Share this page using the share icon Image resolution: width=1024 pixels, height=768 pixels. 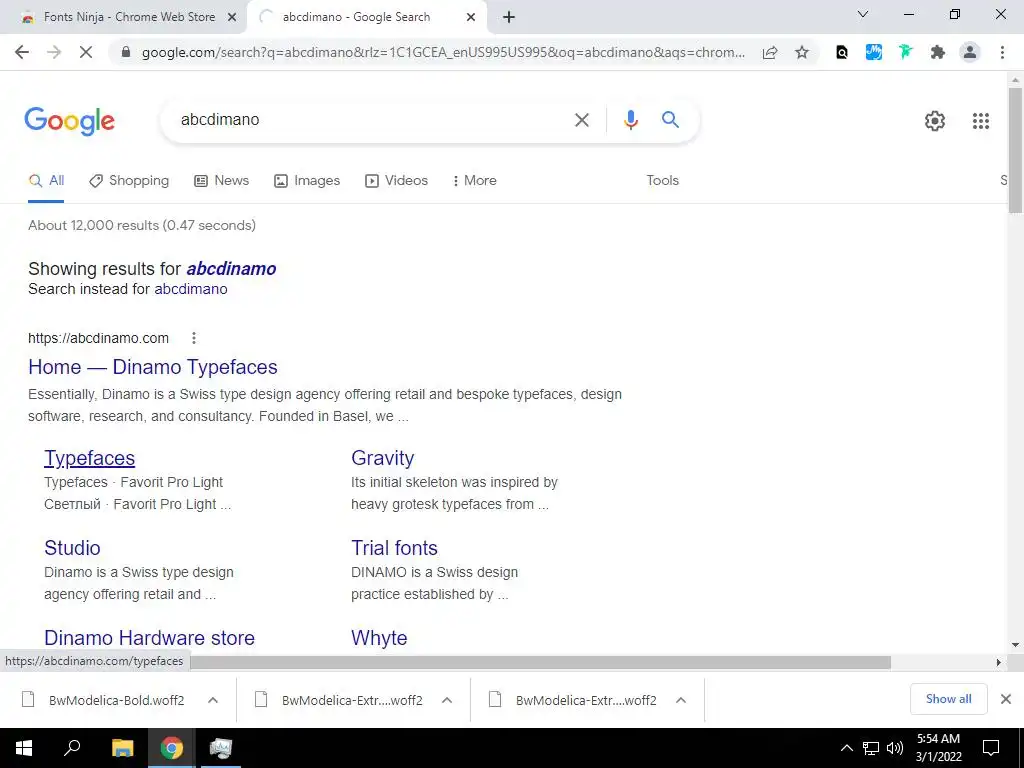770,52
